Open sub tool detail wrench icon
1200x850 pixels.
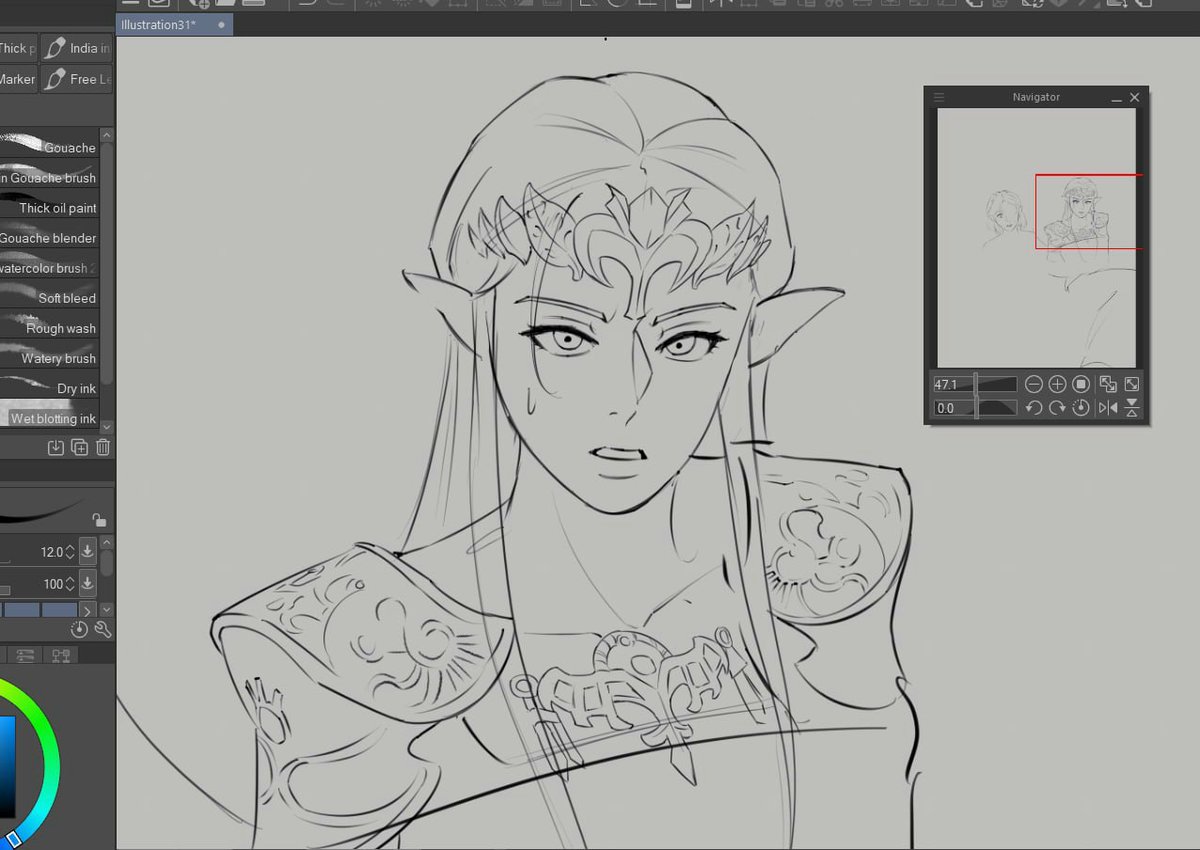(x=102, y=629)
